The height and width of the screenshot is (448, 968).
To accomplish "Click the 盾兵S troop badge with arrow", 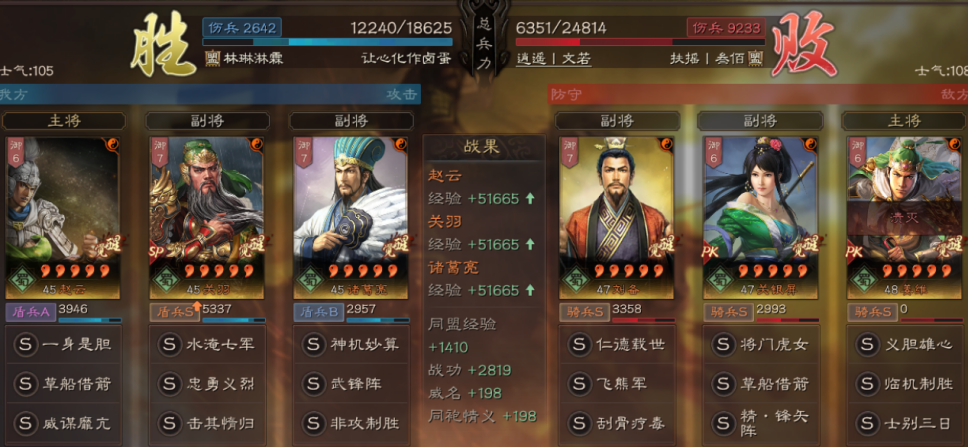I will click(x=175, y=312).
